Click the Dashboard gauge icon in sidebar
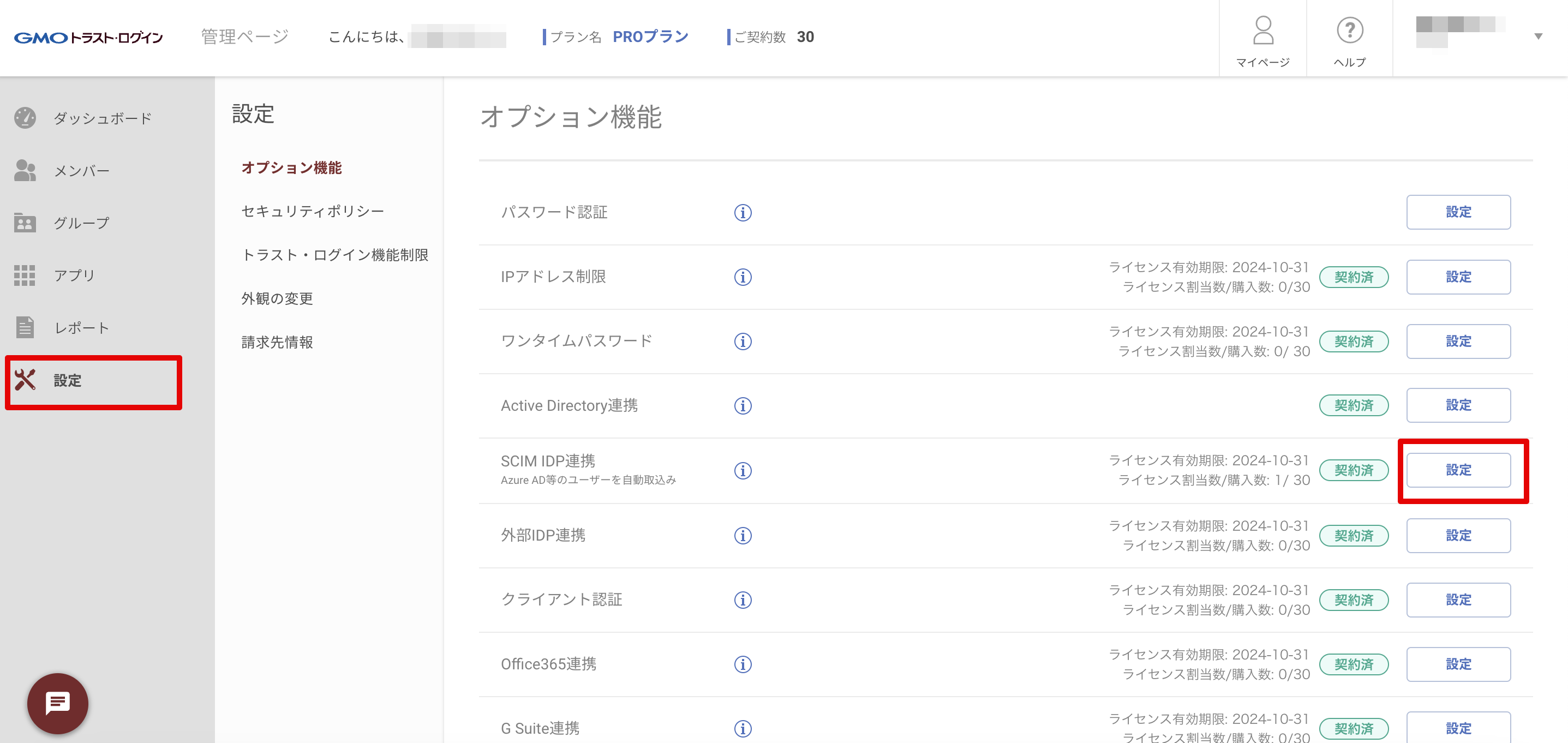The height and width of the screenshot is (743, 1568). 25,118
